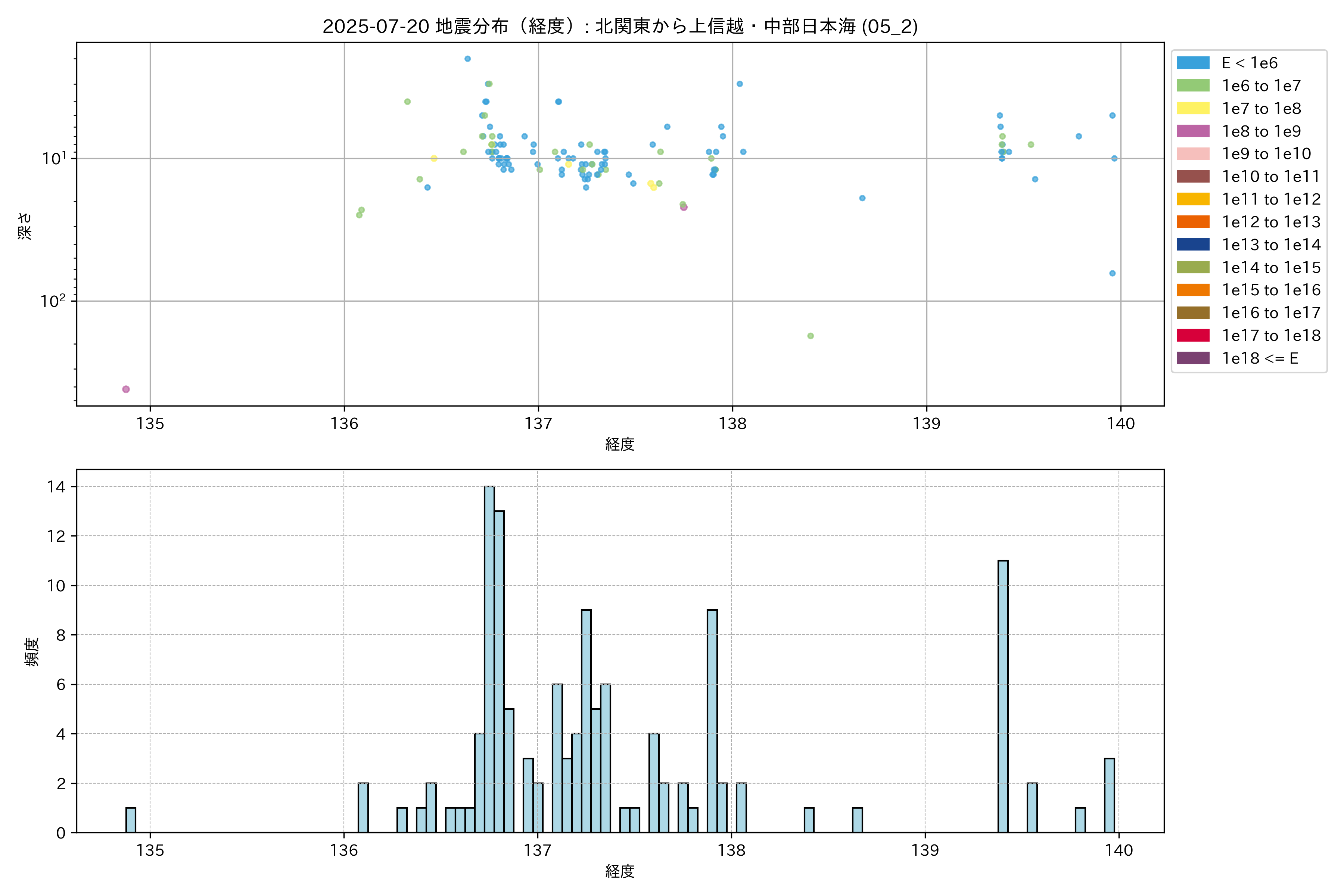Click the magenta scatter point near longitude 135
Image resolution: width=1344 pixels, height=896 pixels.
coord(126,389)
